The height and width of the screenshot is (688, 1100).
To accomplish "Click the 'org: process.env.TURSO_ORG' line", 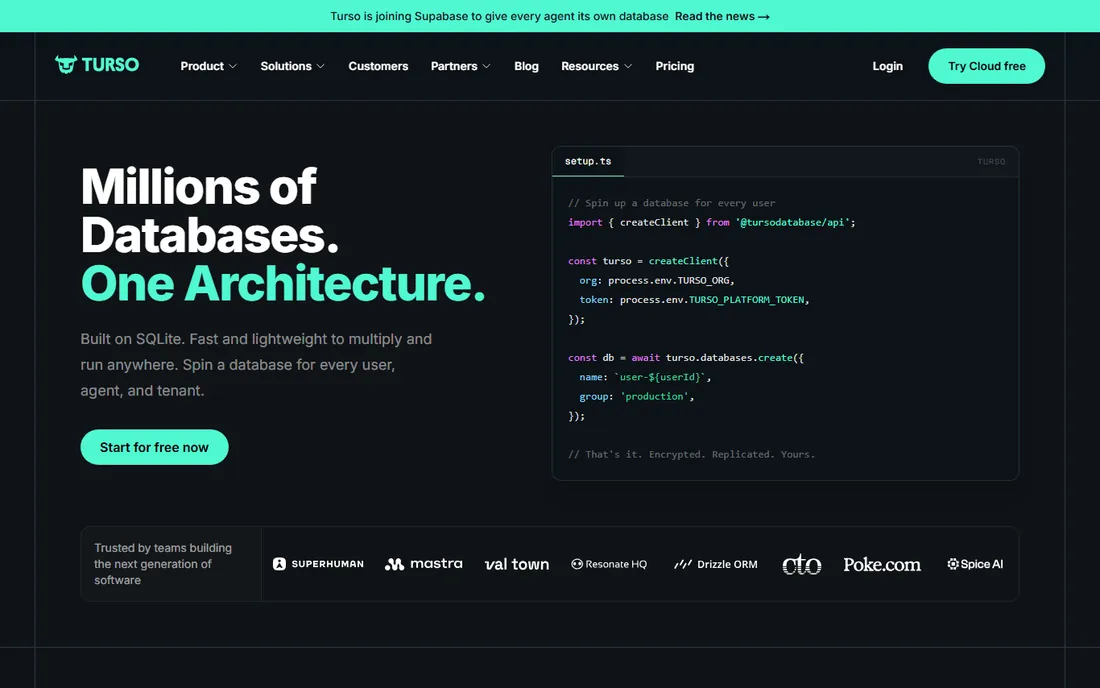I will [657, 281].
